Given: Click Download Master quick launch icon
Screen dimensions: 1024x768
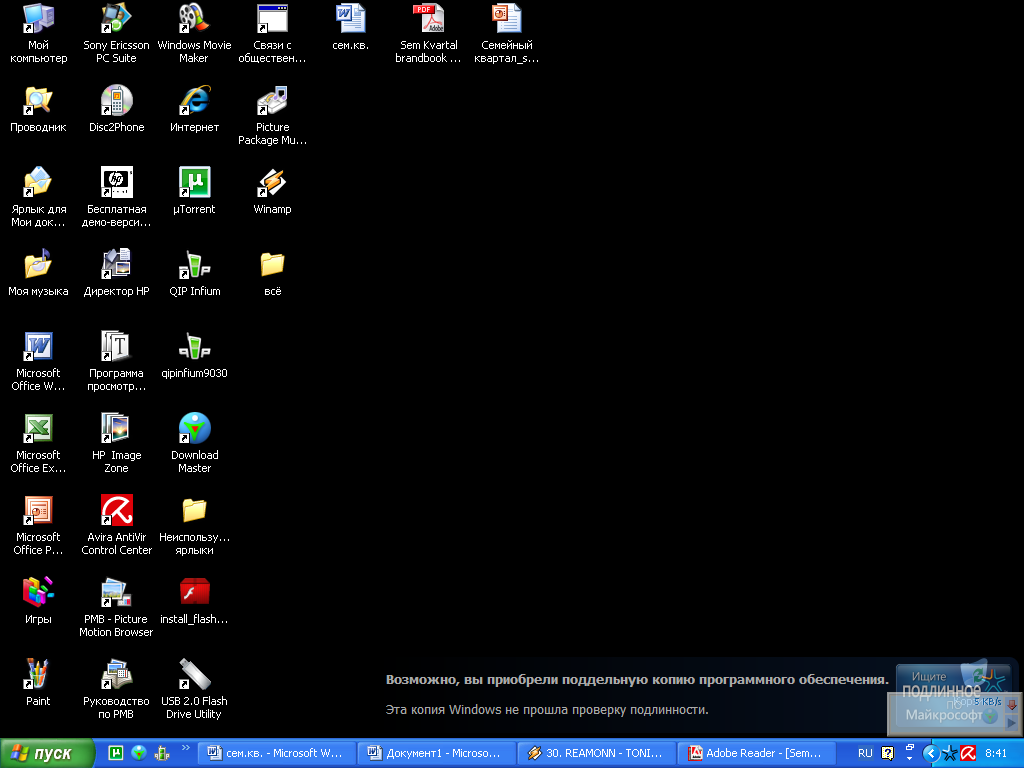Looking at the screenshot, I should [x=138, y=753].
